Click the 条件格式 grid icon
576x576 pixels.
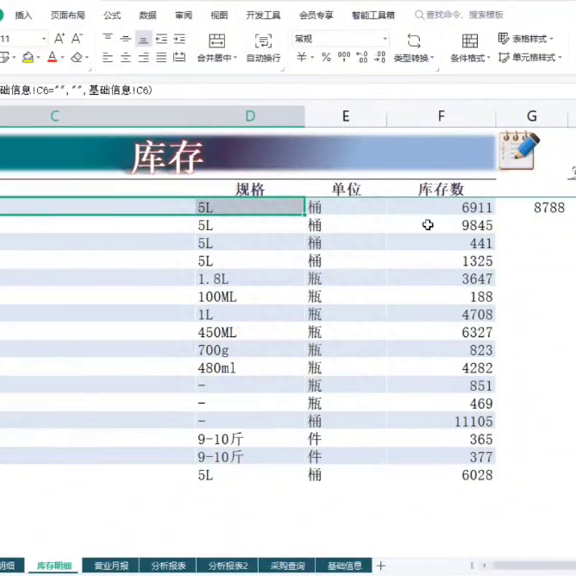[470, 40]
